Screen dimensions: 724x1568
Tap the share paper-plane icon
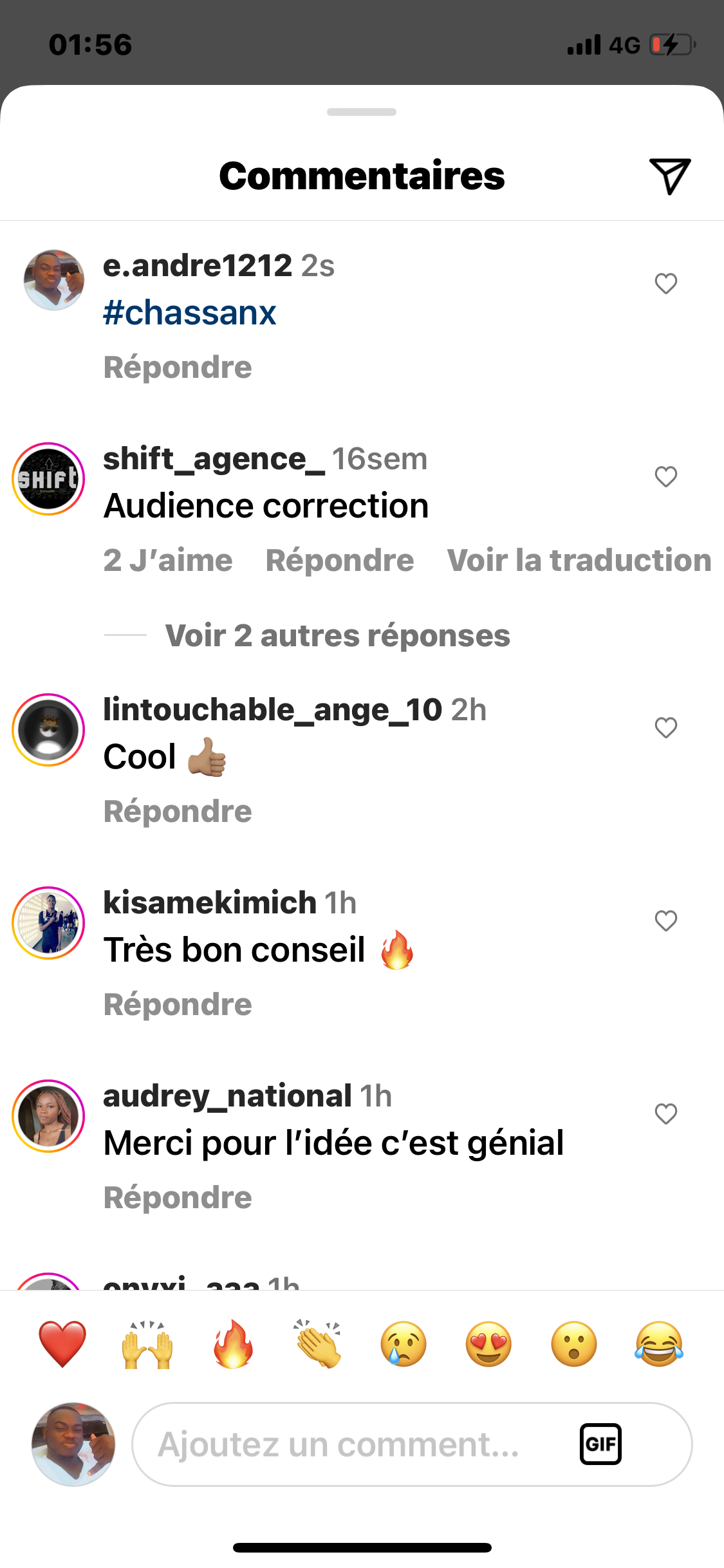(669, 175)
